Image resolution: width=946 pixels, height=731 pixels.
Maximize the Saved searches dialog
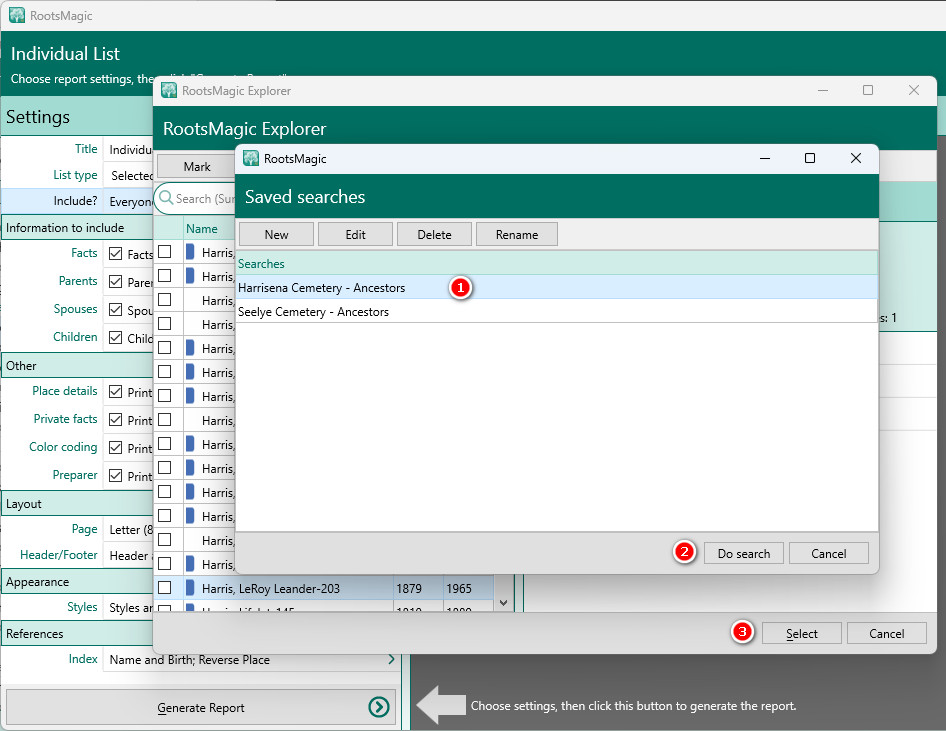click(x=810, y=158)
